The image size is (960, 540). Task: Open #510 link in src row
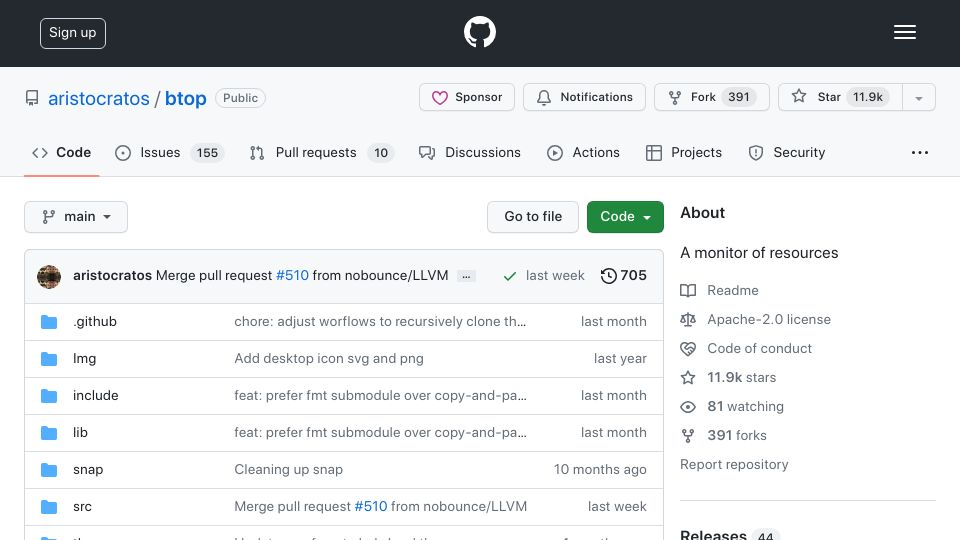pyautogui.click(x=371, y=506)
